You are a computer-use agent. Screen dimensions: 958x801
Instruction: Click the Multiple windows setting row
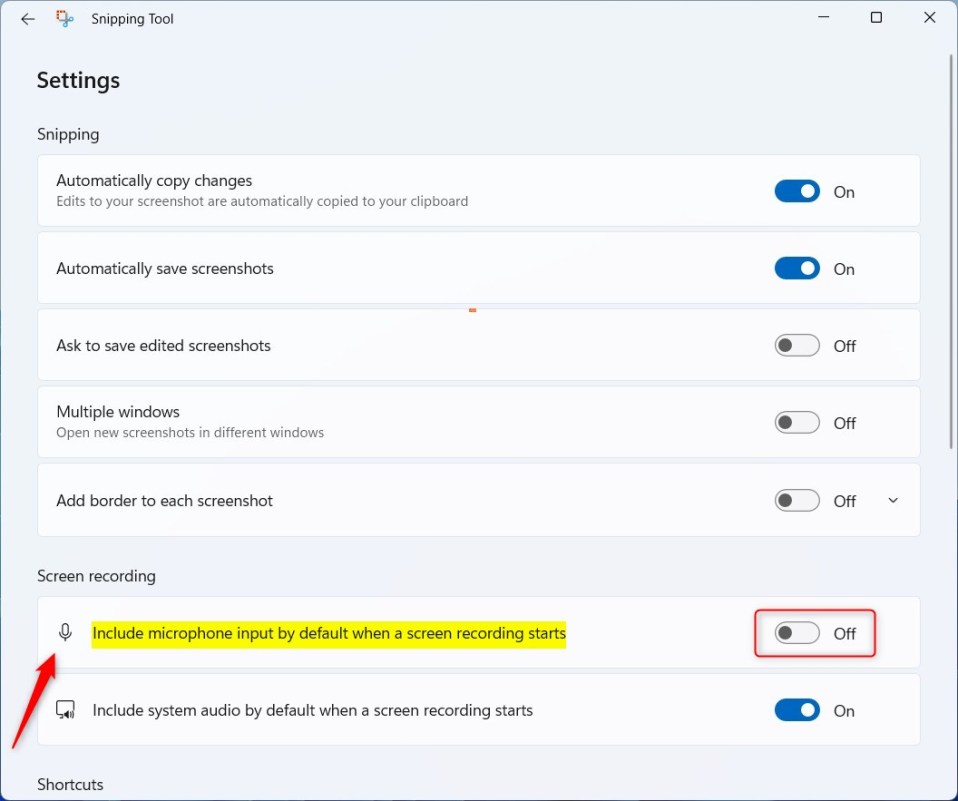[x=400, y=422]
